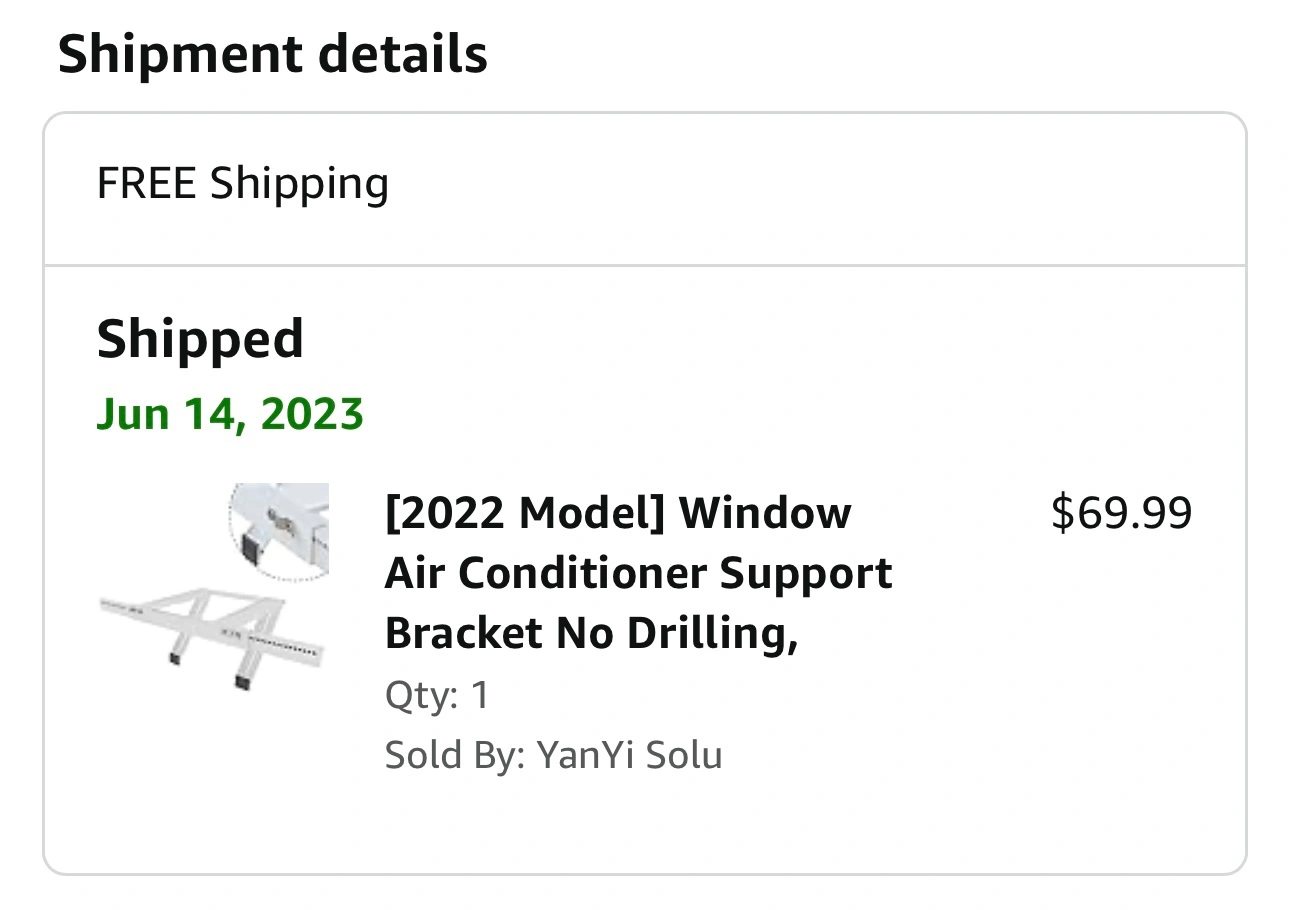Viewport: 1290px width, 910px height.
Task: Open the Window Air Conditioner Support Bracket title
Action: [638, 573]
